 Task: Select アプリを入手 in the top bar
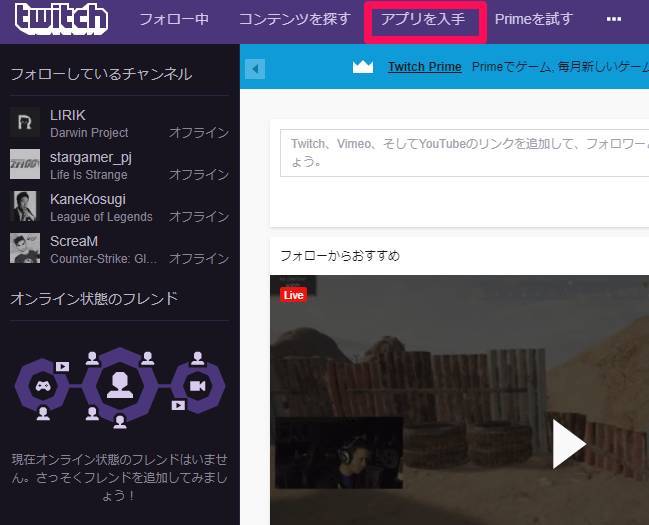coord(423,19)
